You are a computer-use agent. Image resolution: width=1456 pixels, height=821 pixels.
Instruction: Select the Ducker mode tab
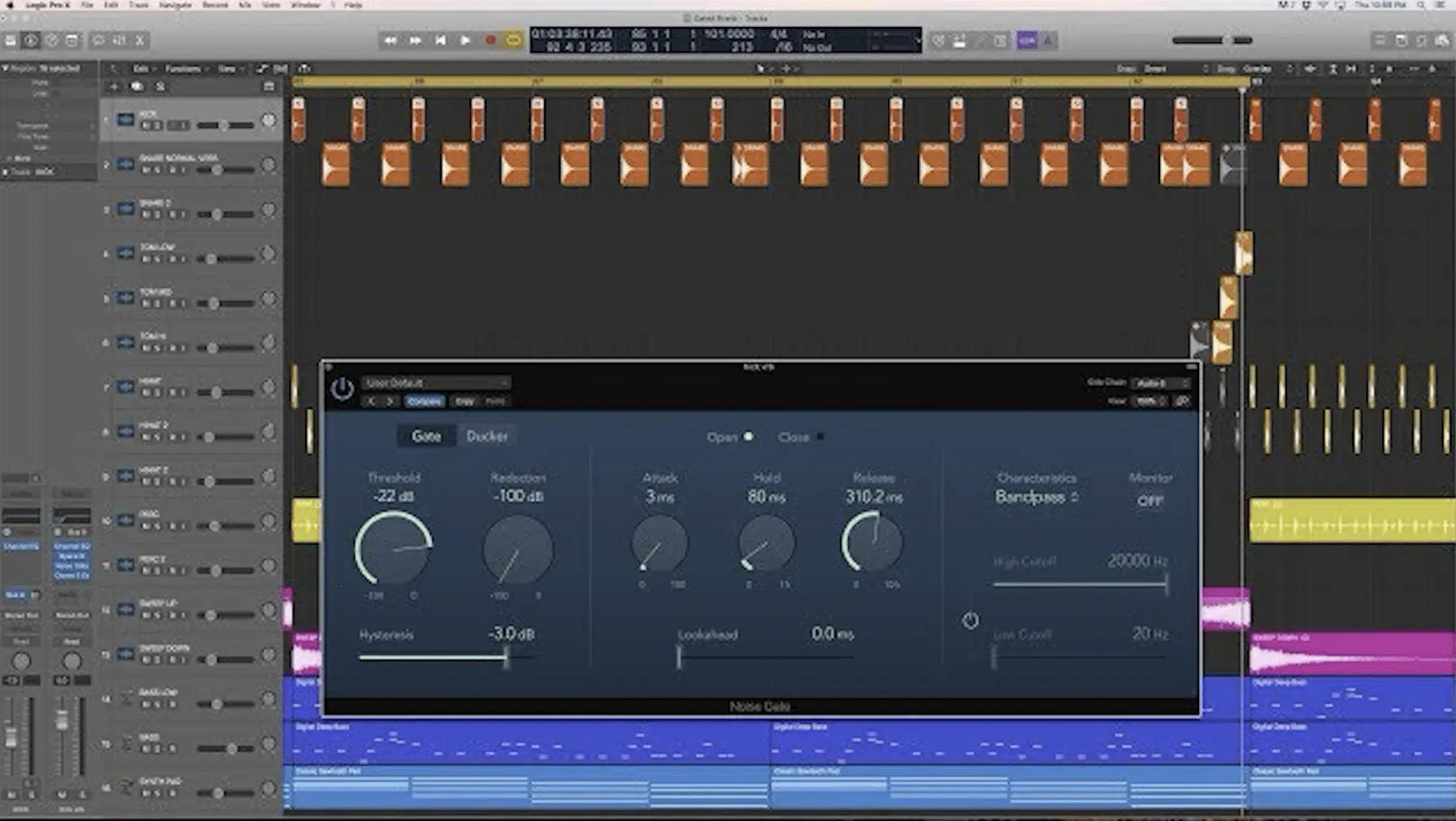[x=487, y=436]
